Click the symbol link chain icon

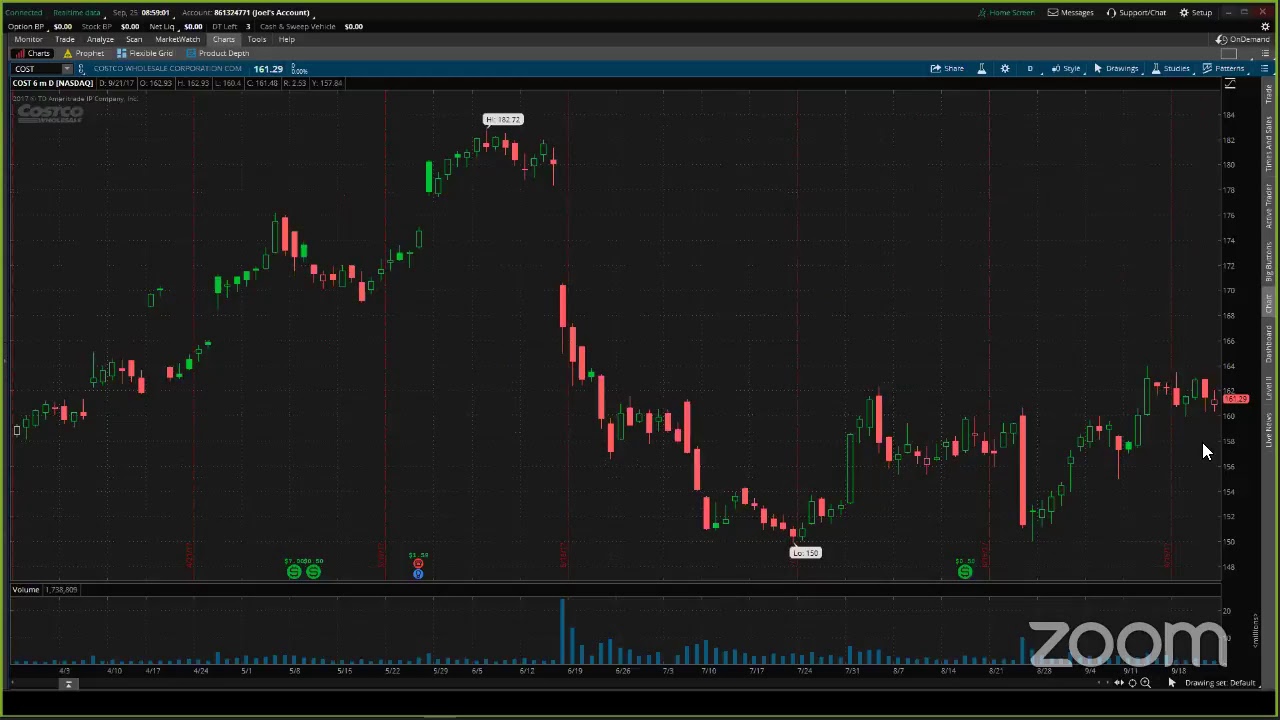(82, 69)
